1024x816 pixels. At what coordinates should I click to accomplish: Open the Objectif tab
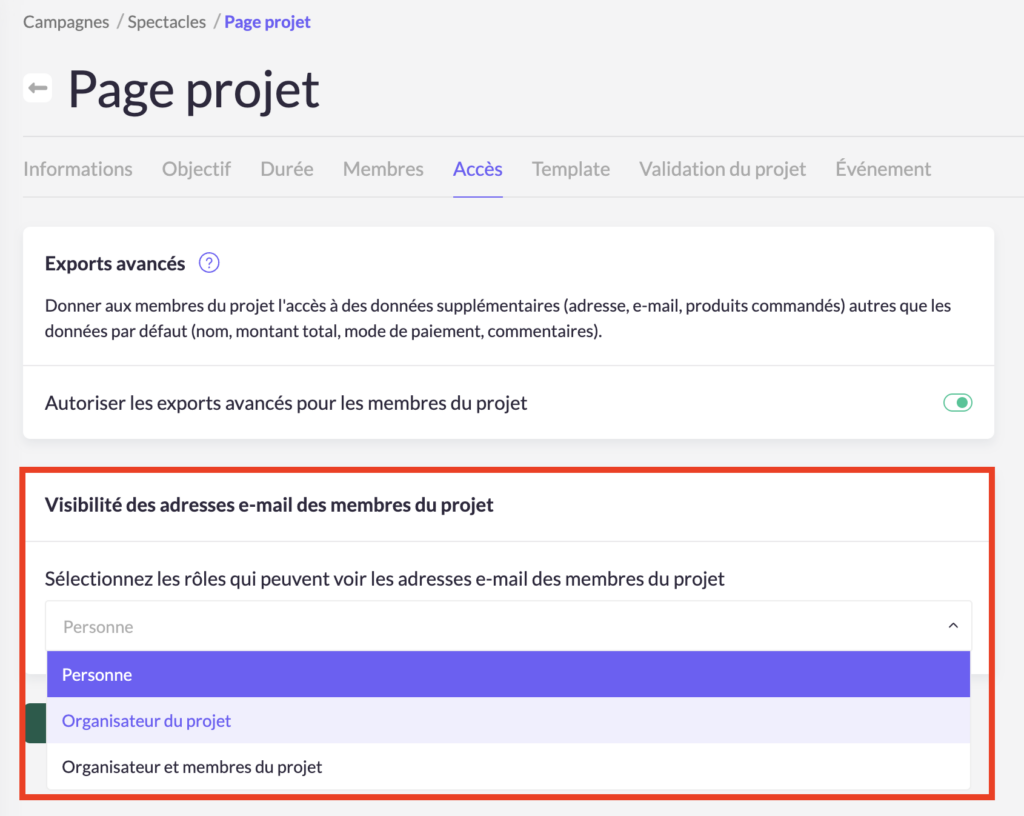(x=196, y=169)
